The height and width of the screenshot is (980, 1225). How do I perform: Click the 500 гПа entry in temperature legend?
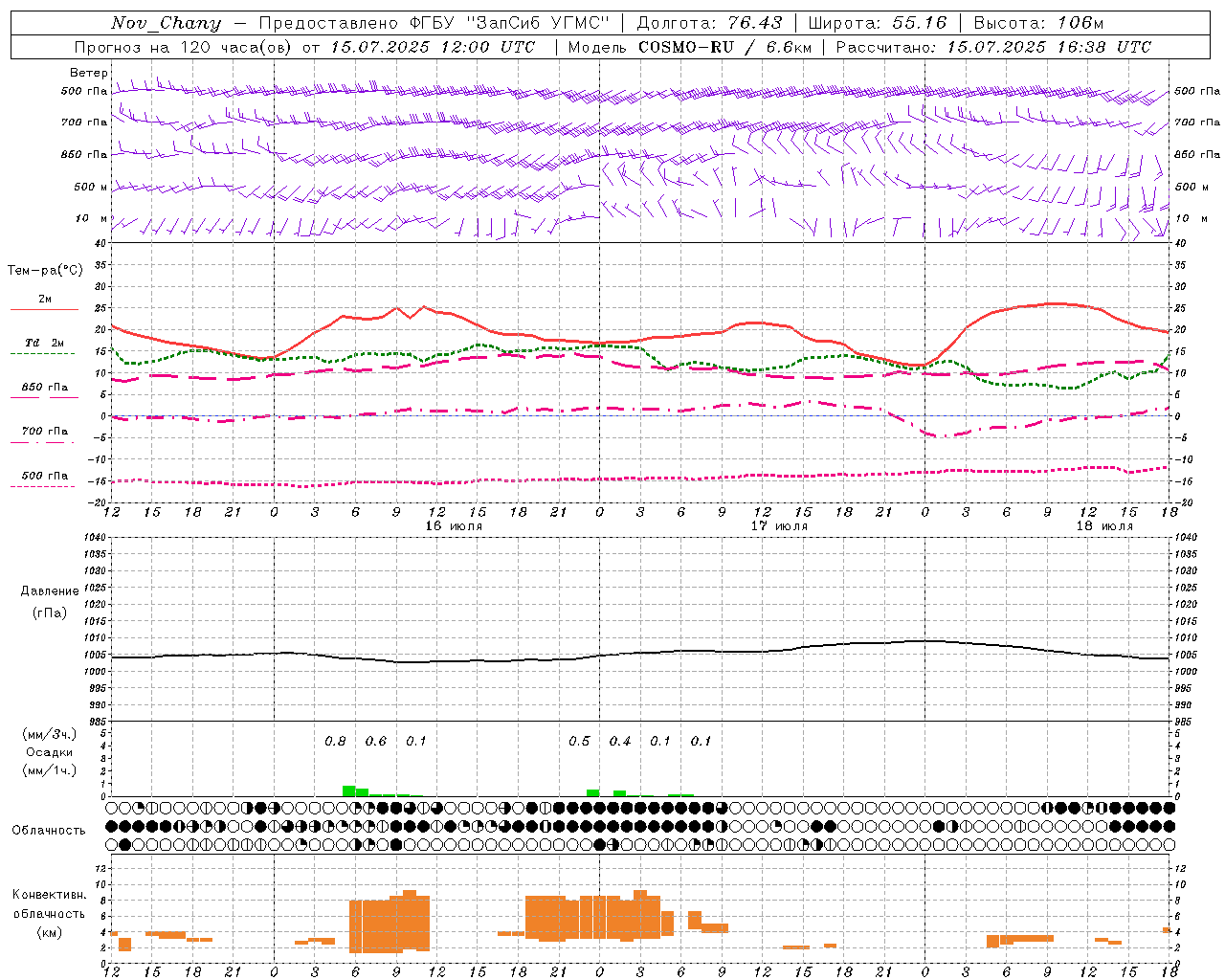(x=44, y=475)
